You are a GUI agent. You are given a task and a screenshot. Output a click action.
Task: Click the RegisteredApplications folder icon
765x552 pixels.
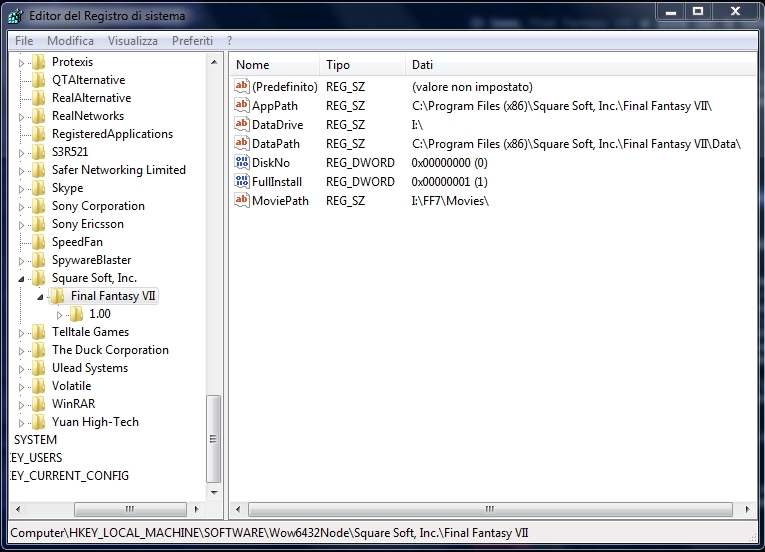(38, 134)
